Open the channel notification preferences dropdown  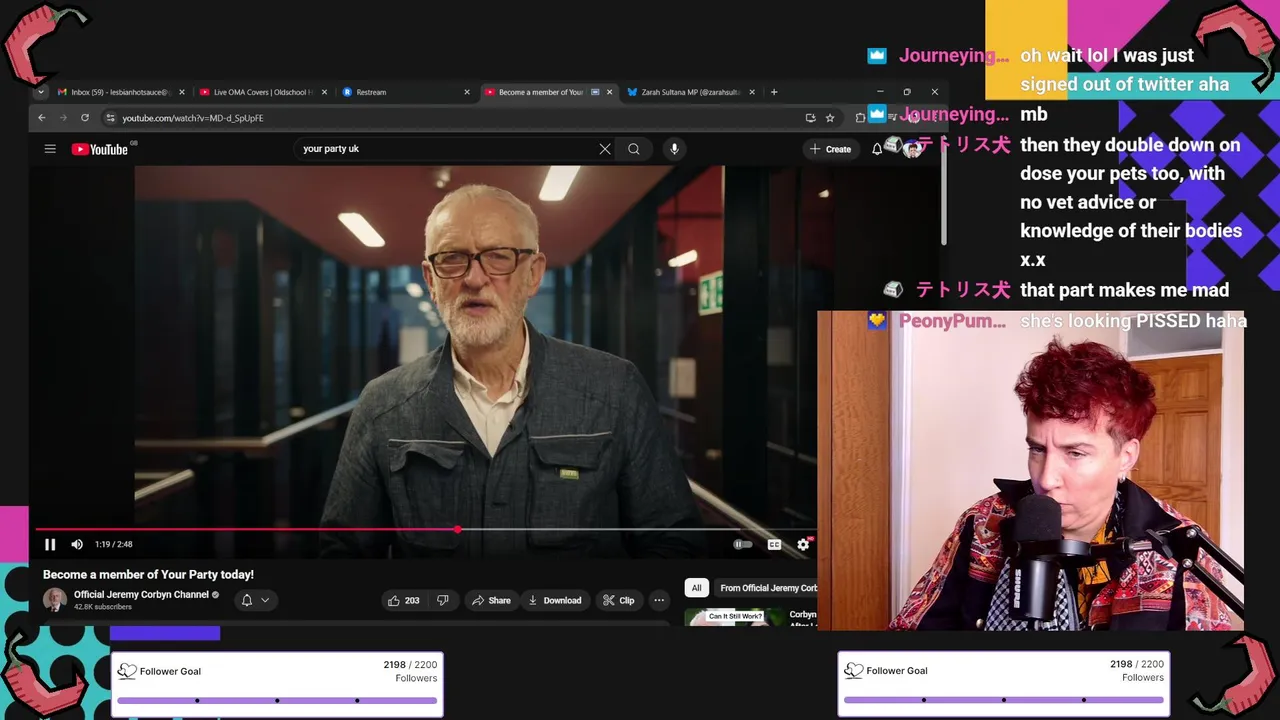pyautogui.click(x=255, y=600)
